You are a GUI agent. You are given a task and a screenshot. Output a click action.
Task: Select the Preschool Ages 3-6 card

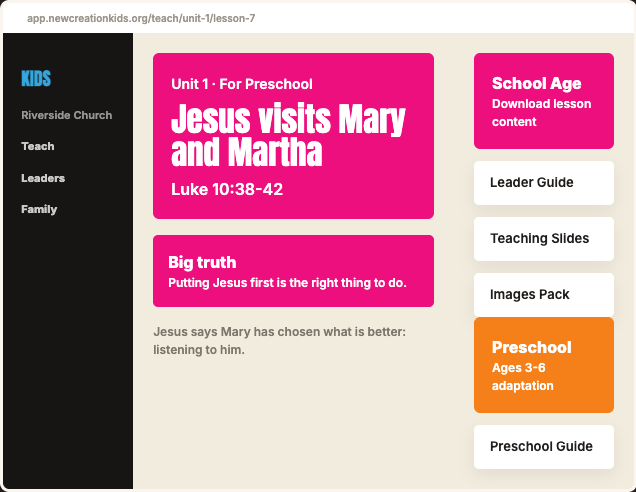(x=544, y=365)
